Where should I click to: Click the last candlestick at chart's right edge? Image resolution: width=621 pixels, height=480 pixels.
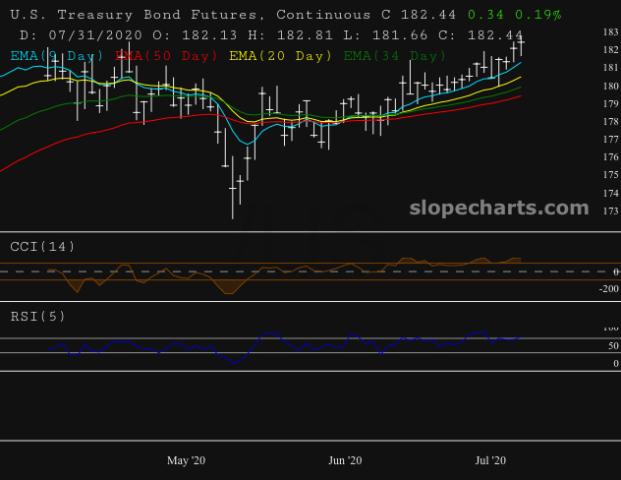click(x=521, y=42)
